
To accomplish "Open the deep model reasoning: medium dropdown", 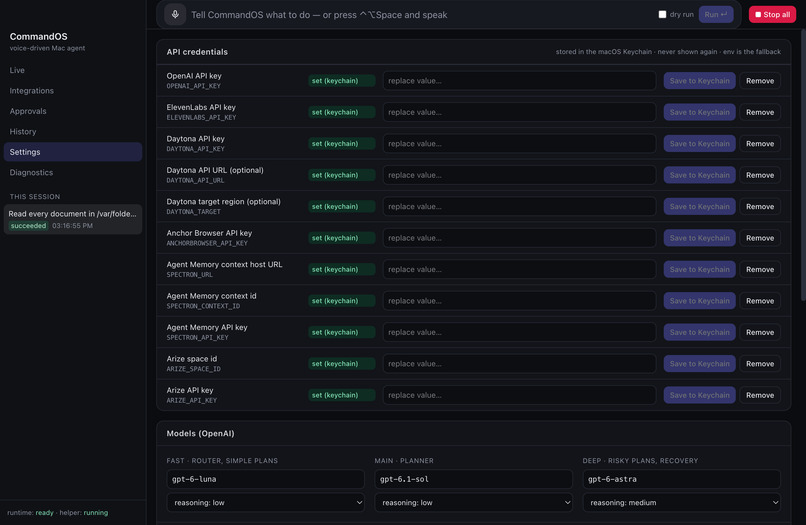I will click(x=682, y=502).
